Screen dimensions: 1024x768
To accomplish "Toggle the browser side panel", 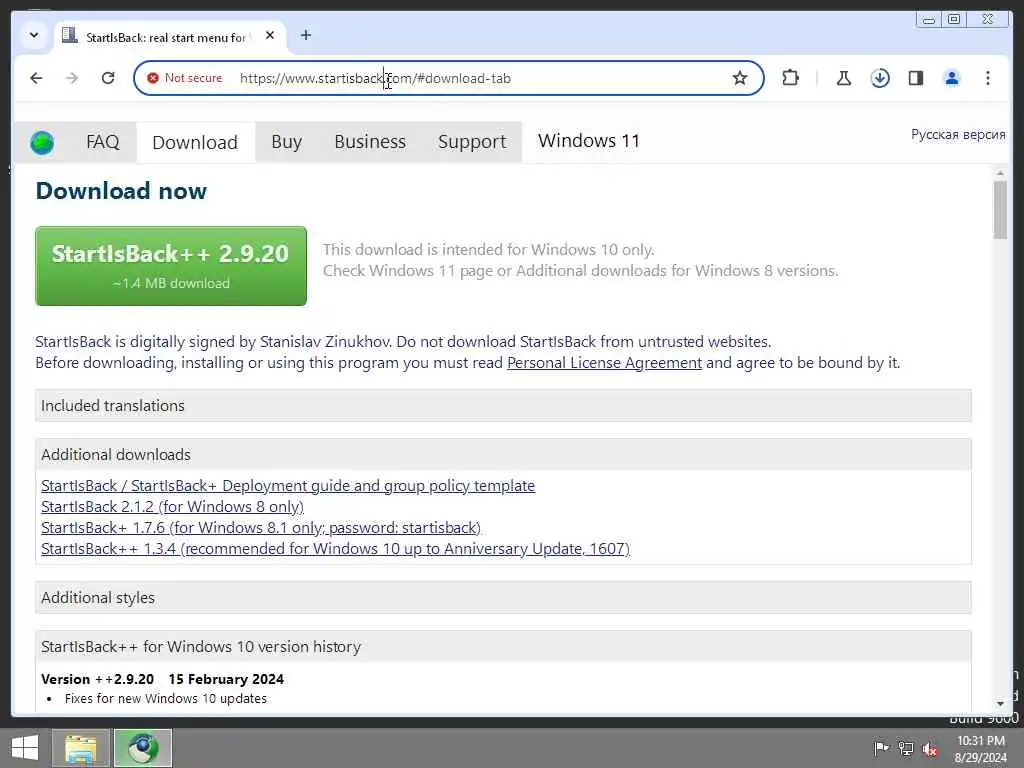I will pos(916,78).
